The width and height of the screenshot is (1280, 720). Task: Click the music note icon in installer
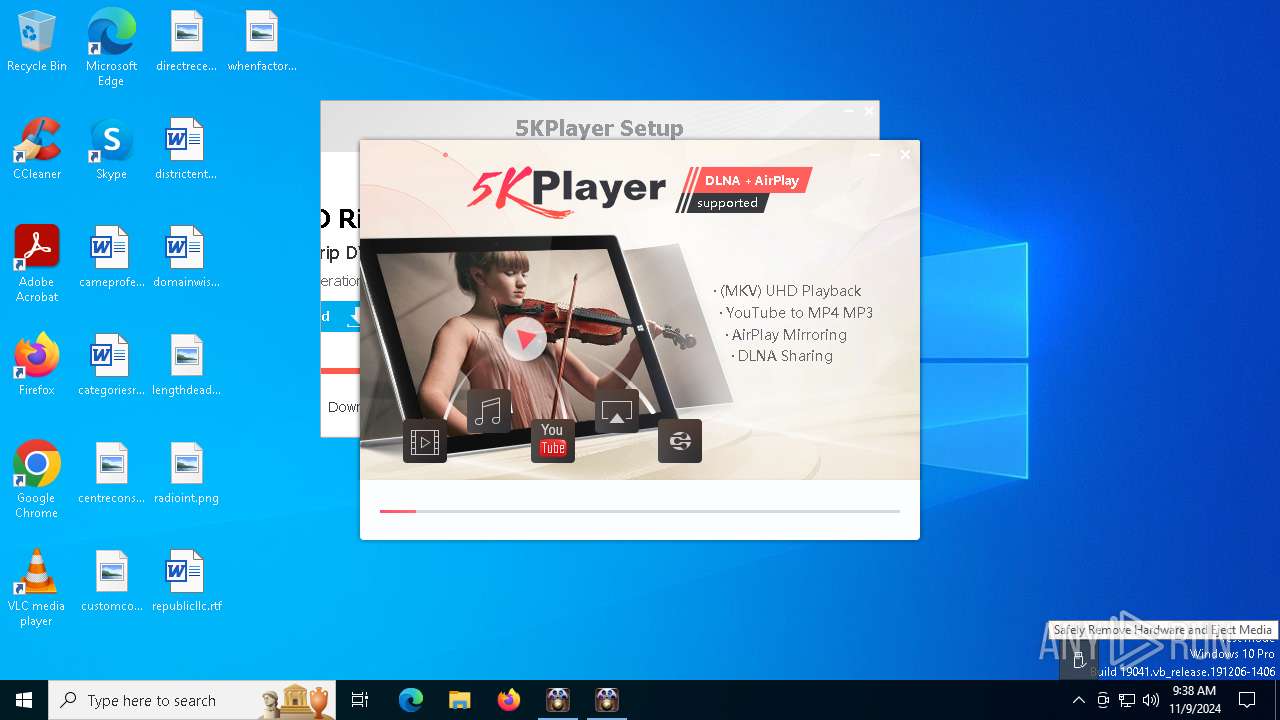pos(489,411)
